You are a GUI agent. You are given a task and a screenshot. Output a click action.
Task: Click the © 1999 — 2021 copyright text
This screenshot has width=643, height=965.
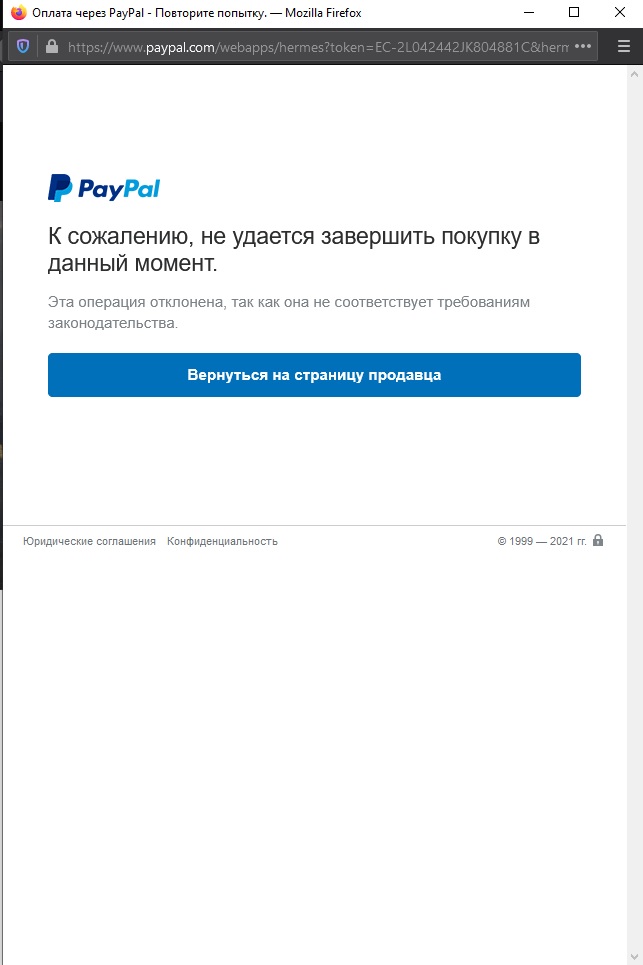541,541
